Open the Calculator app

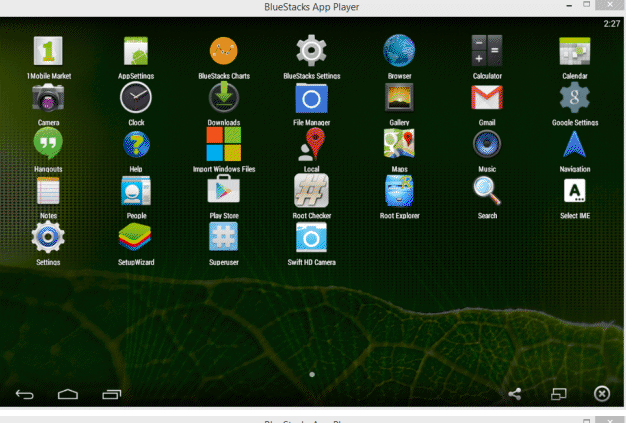pyautogui.click(x=487, y=51)
